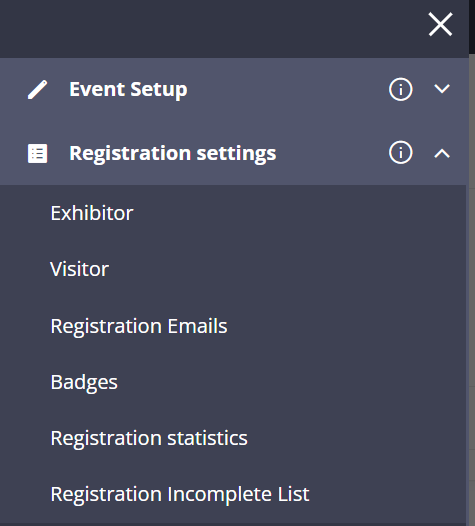View Registration statistics
Screen dimensions: 475x526
coord(149,438)
